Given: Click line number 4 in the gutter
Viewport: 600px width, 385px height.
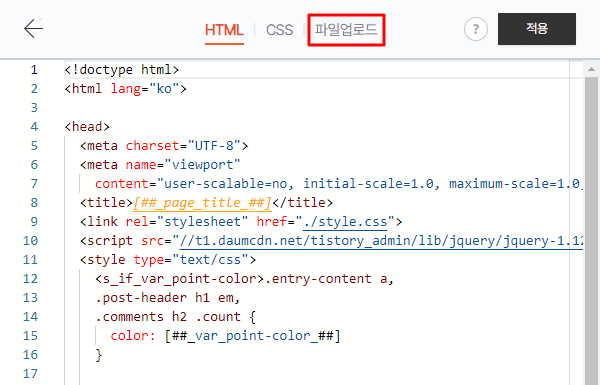Looking at the screenshot, I should (x=34, y=127).
